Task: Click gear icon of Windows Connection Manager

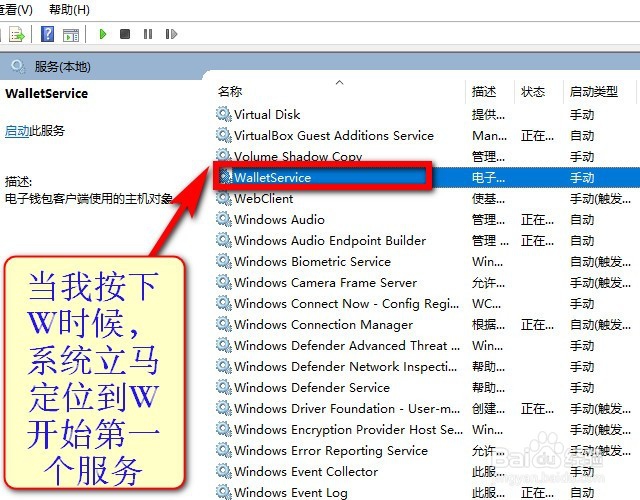Action: pyautogui.click(x=224, y=324)
